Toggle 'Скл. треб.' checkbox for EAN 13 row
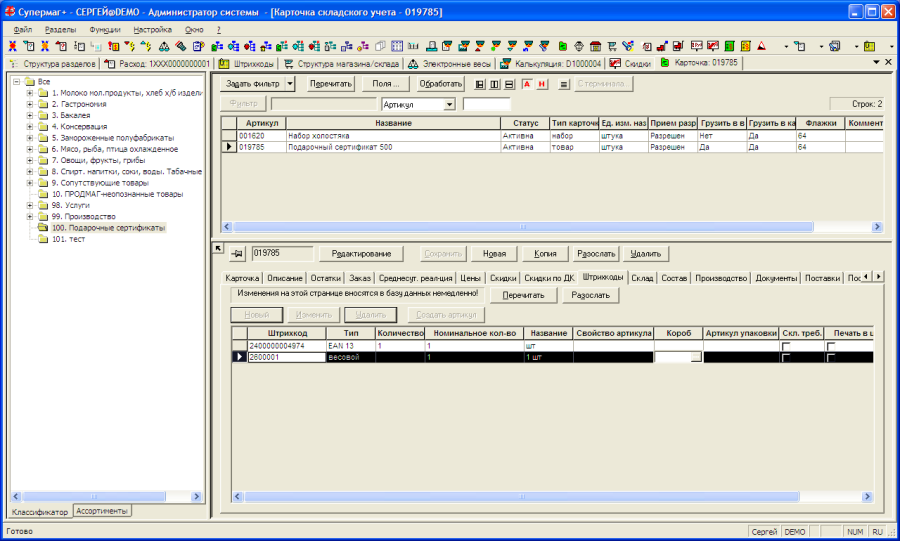Screen dimensions: 900x541 coord(786,346)
